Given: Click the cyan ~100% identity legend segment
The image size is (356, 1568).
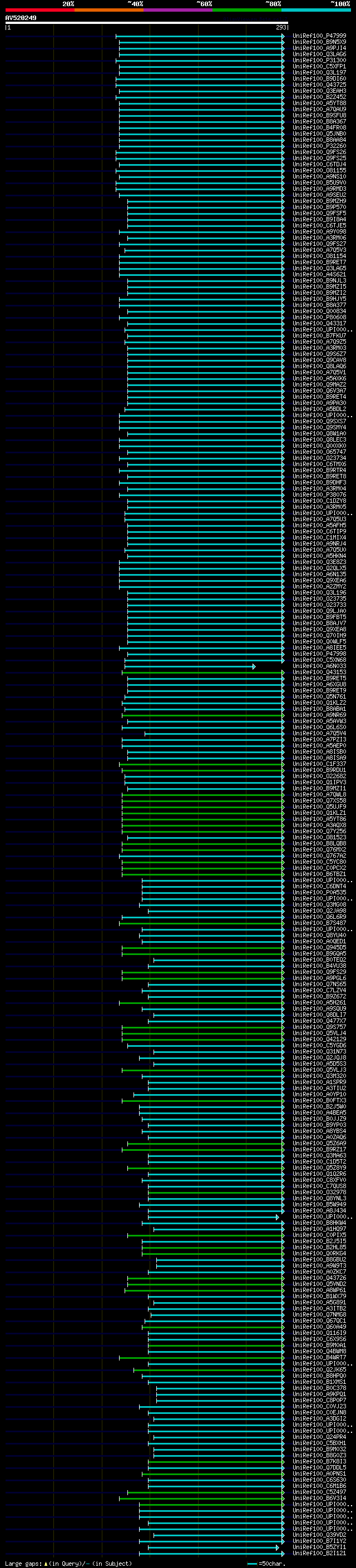Looking at the screenshot, I should (316, 10).
